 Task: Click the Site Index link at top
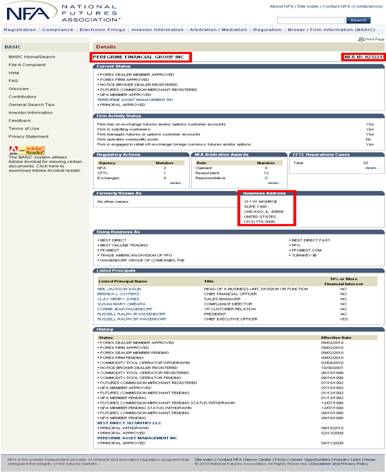tap(308, 6)
